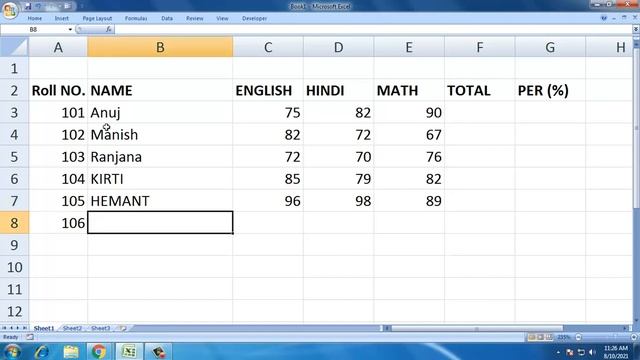Select cell containing 'KIRTI'
Image resolution: width=640 pixels, height=360 pixels.
[x=160, y=178]
